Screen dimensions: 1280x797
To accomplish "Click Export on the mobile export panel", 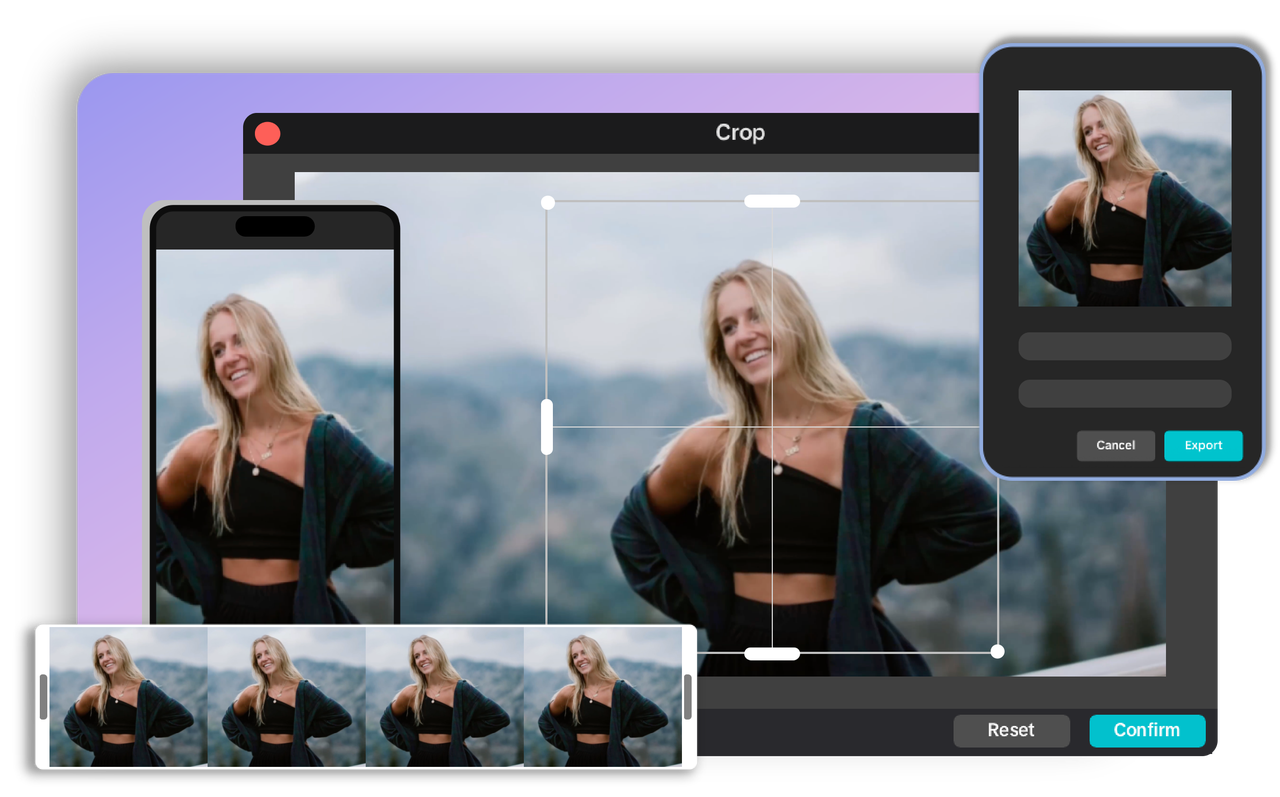I will 1203,445.
